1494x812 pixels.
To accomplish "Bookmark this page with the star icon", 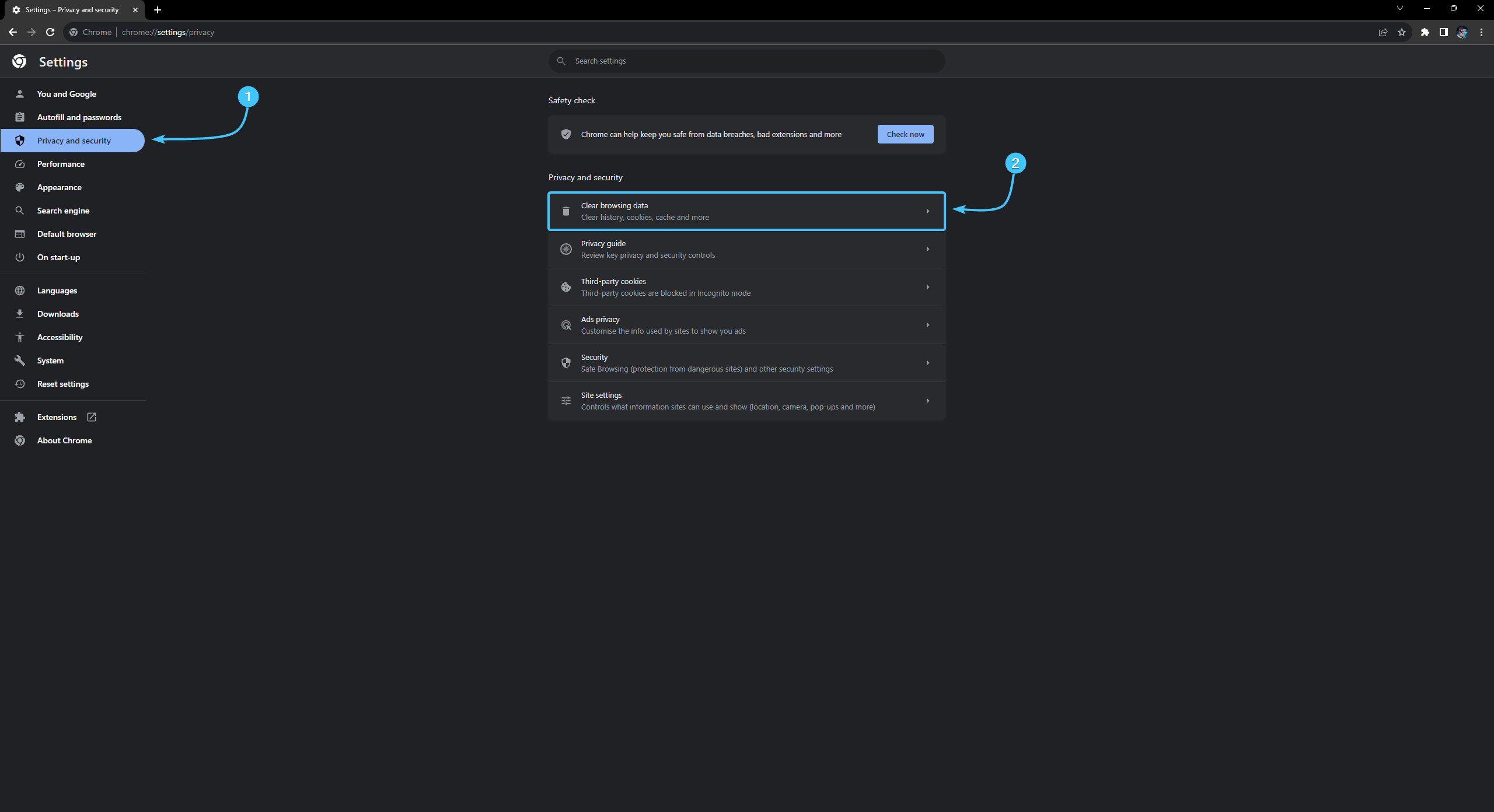I will point(1402,32).
